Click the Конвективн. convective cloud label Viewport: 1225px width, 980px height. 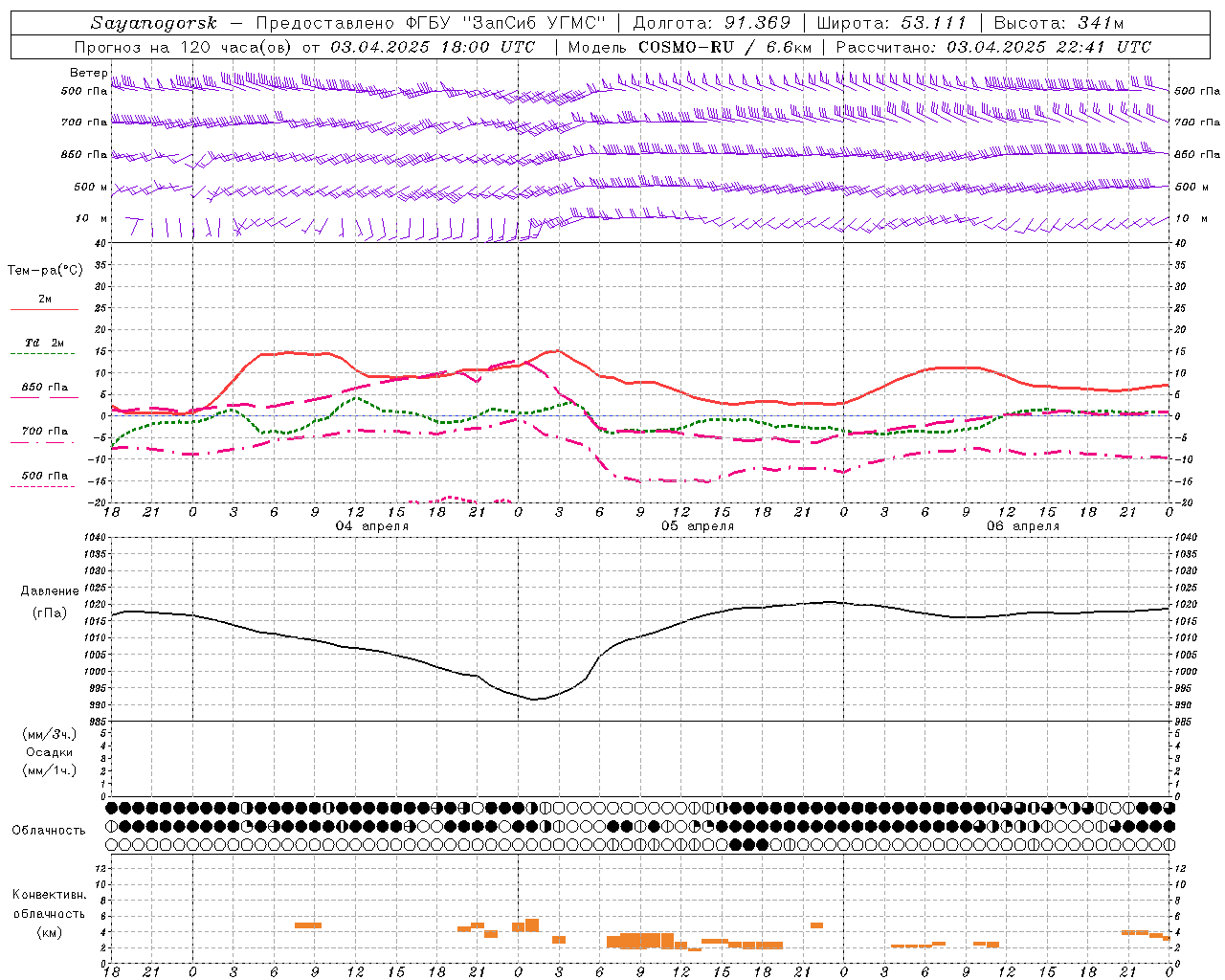(x=49, y=895)
